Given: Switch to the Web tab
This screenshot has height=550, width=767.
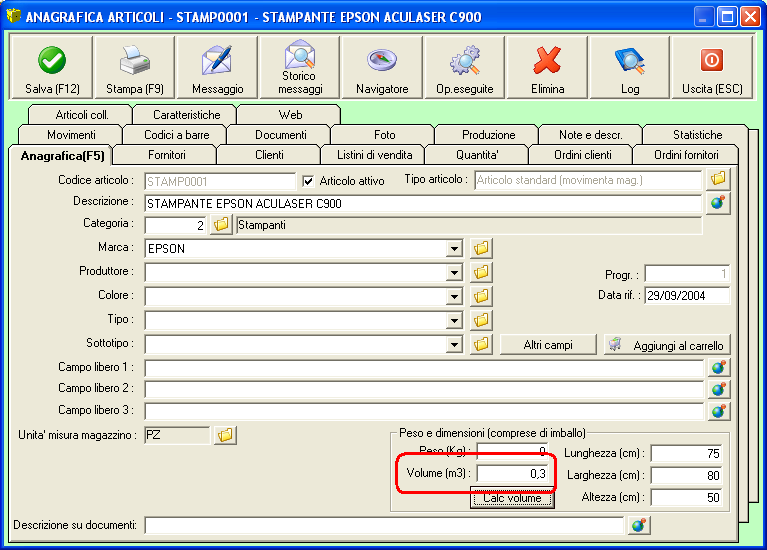Looking at the screenshot, I should 290,115.
